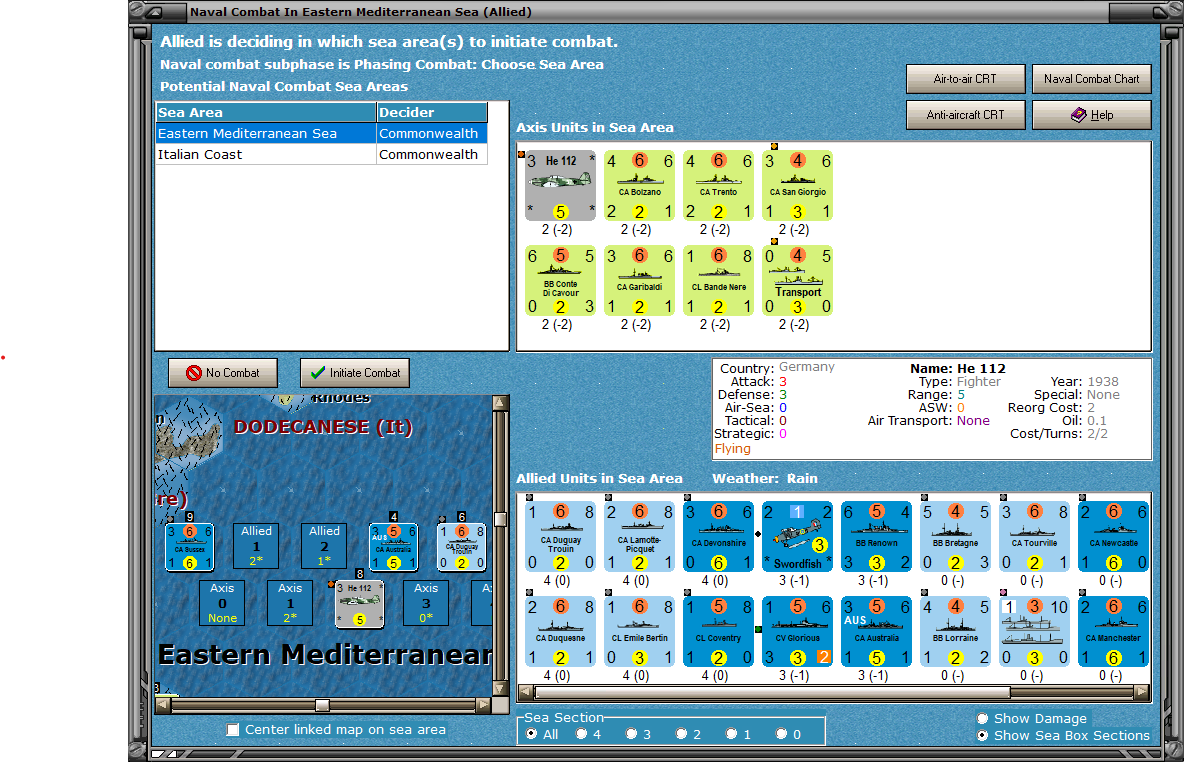Toggle Center linked map on sea area
The width and height of the screenshot is (1184, 762).
[x=233, y=730]
